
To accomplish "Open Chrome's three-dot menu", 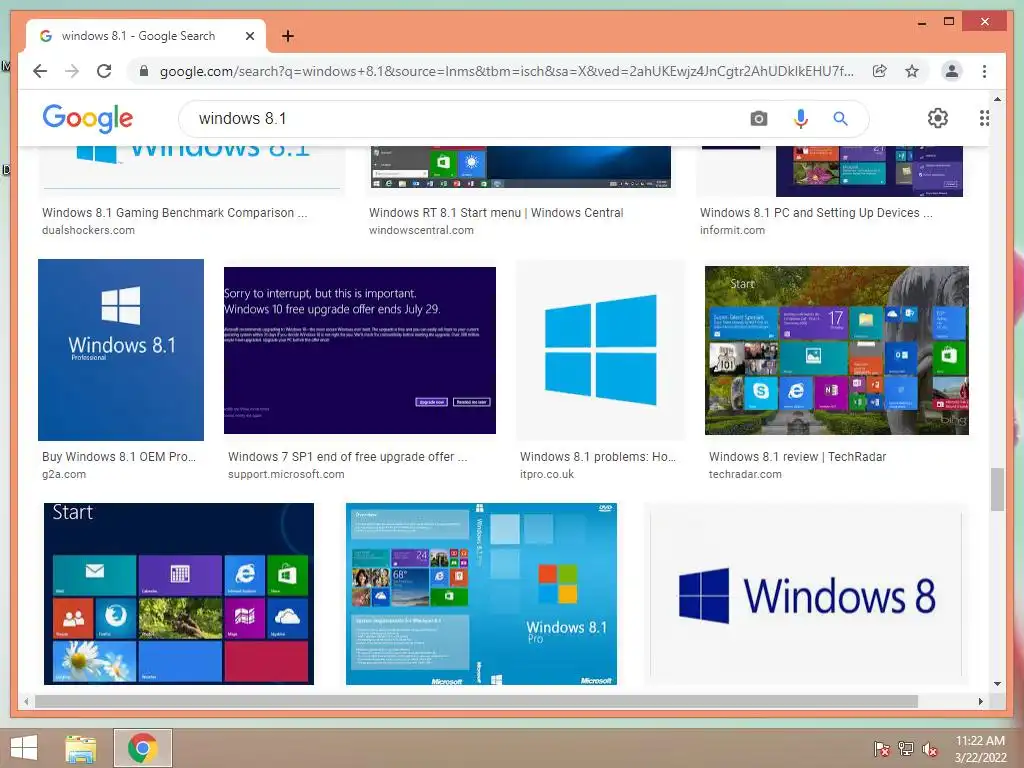I will 984,71.
